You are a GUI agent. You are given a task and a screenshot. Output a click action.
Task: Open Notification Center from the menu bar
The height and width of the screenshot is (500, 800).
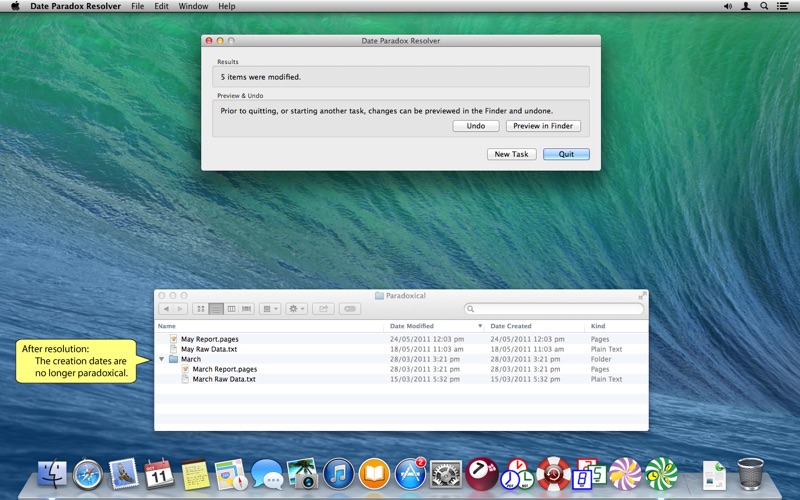coord(782,6)
